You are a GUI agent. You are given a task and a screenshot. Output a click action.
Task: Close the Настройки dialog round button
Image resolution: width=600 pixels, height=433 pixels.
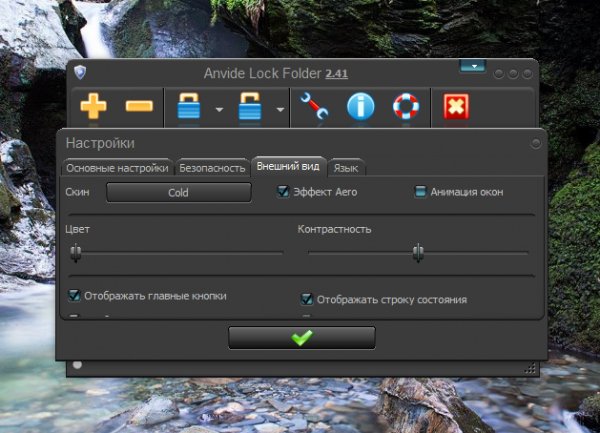click(536, 143)
